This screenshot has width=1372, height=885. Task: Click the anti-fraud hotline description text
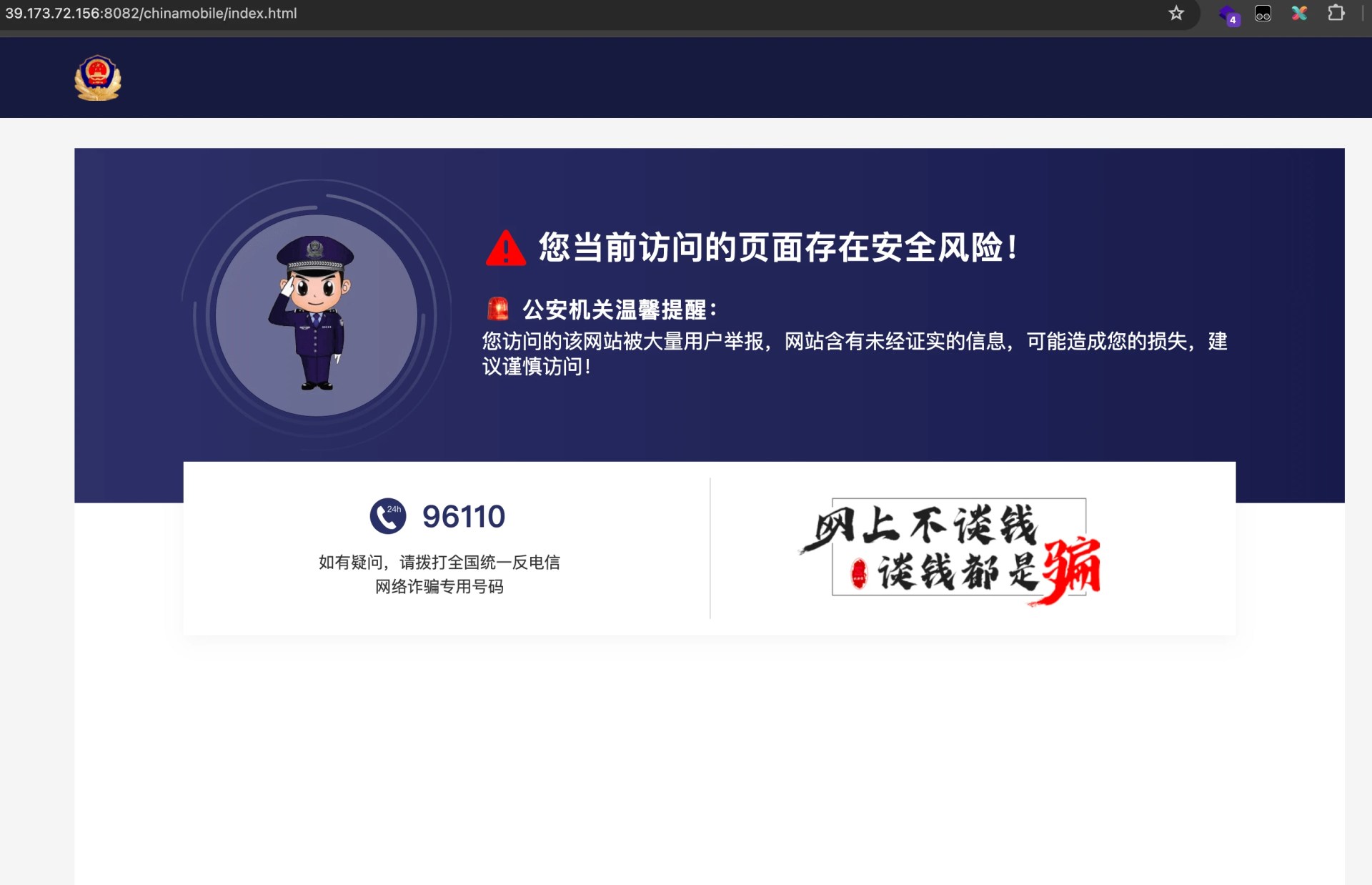click(439, 574)
